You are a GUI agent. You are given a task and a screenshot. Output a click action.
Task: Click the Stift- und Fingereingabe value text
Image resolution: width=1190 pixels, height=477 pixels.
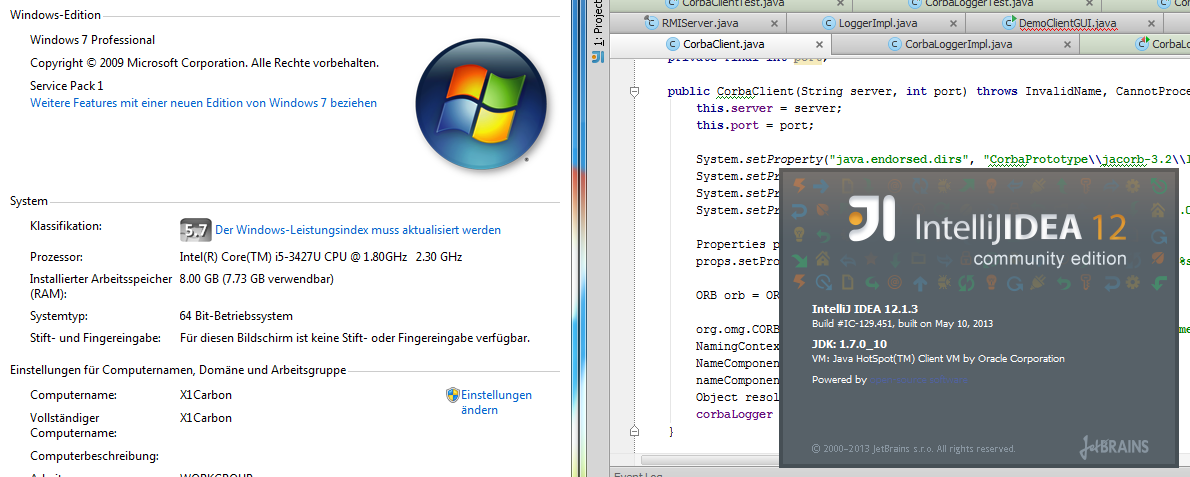[x=354, y=337]
